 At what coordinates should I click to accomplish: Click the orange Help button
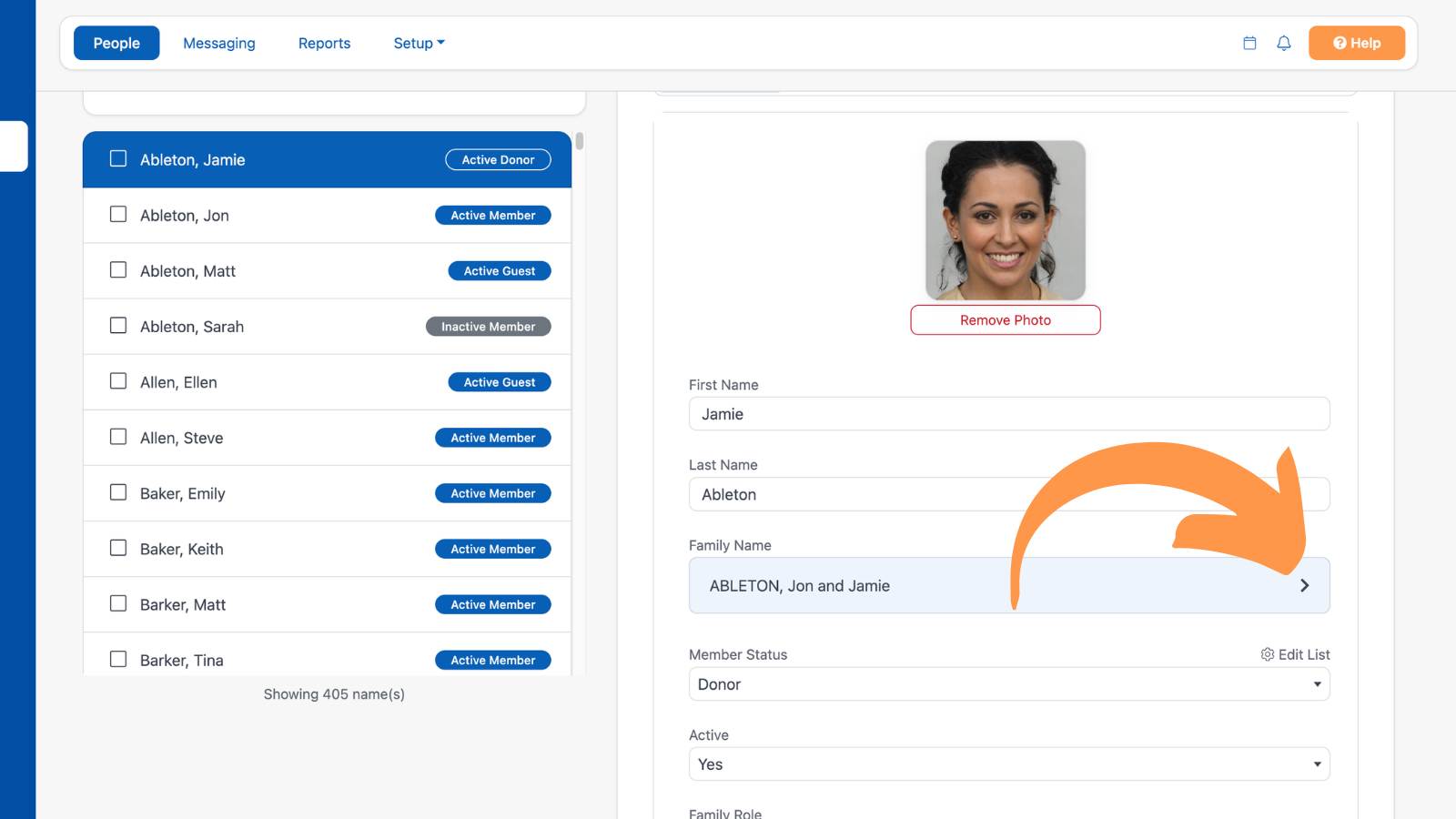click(x=1357, y=43)
